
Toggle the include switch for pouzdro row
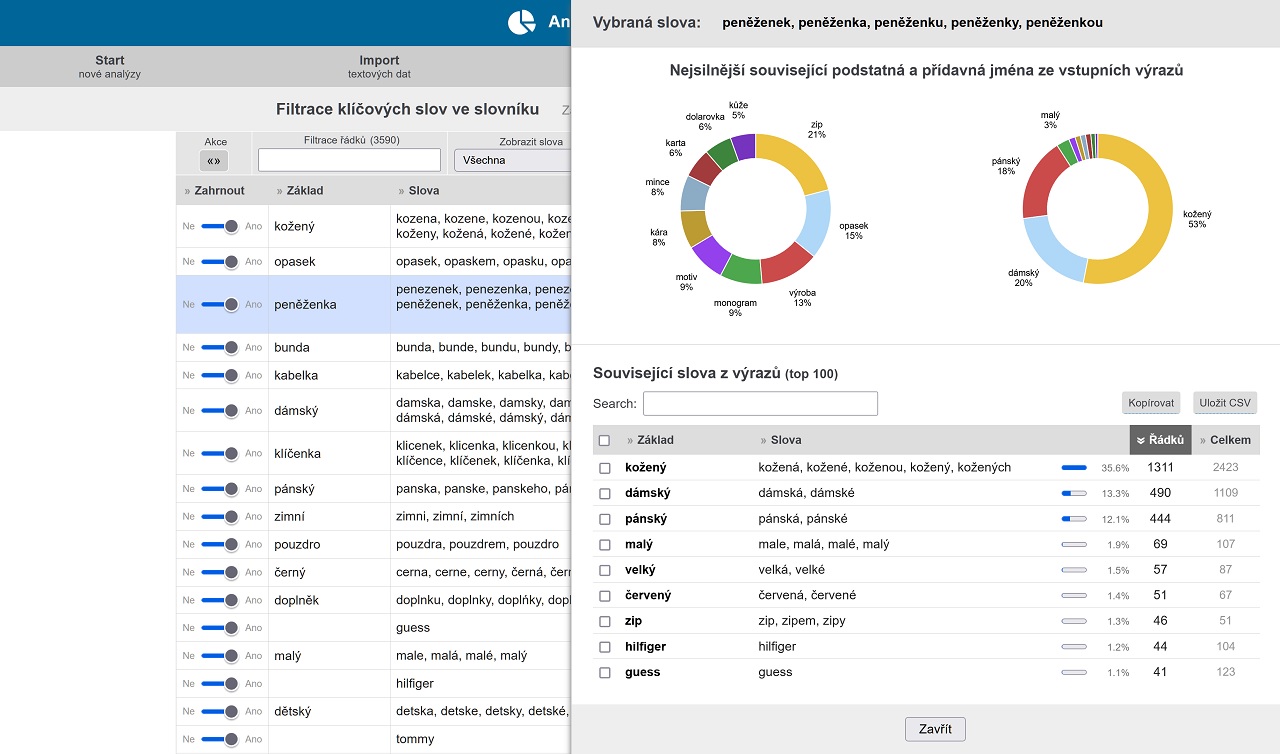coord(220,544)
